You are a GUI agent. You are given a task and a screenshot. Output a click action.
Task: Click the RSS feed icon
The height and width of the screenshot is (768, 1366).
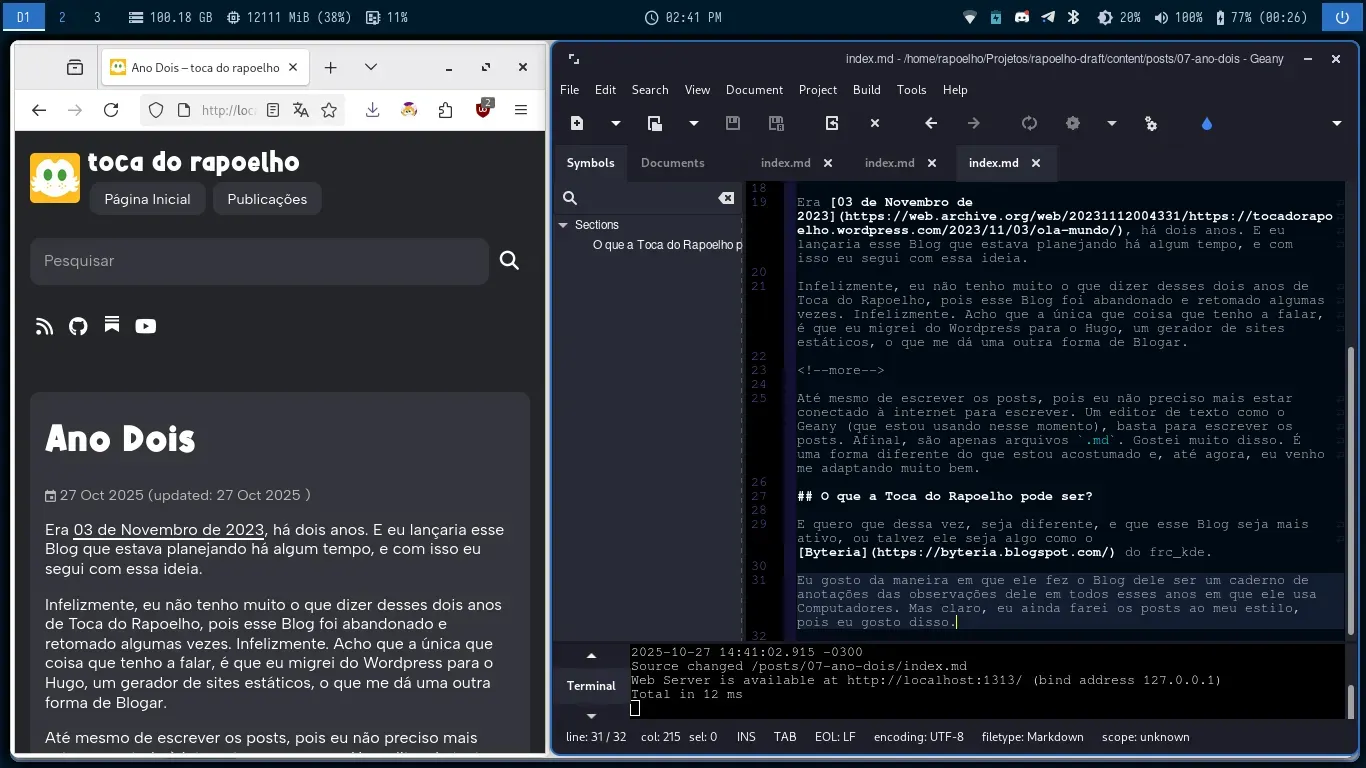click(x=44, y=326)
